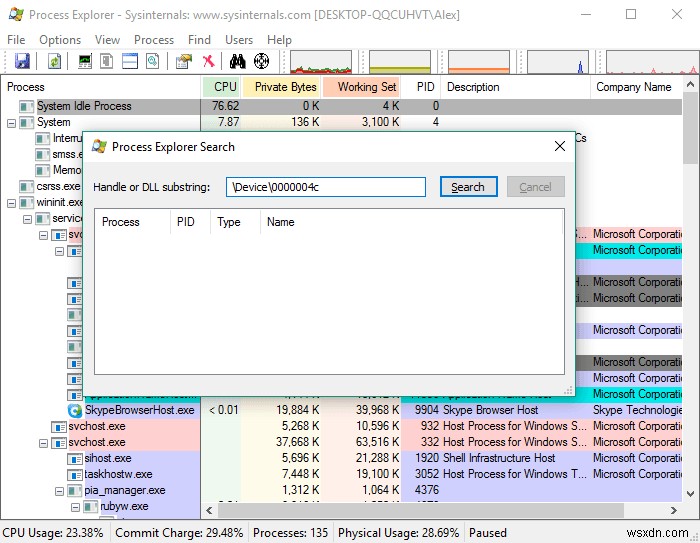
Task: Select the sihost.exe process row
Action: (111, 458)
